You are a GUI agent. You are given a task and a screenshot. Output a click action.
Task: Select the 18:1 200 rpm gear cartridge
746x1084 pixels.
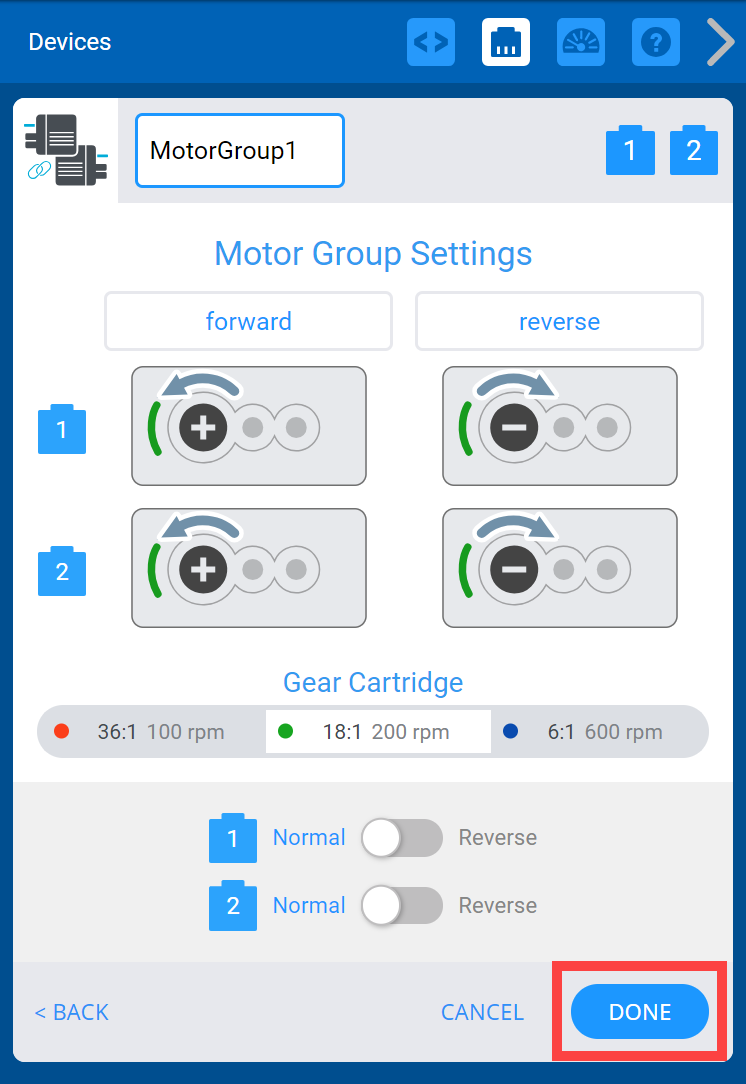pos(378,732)
